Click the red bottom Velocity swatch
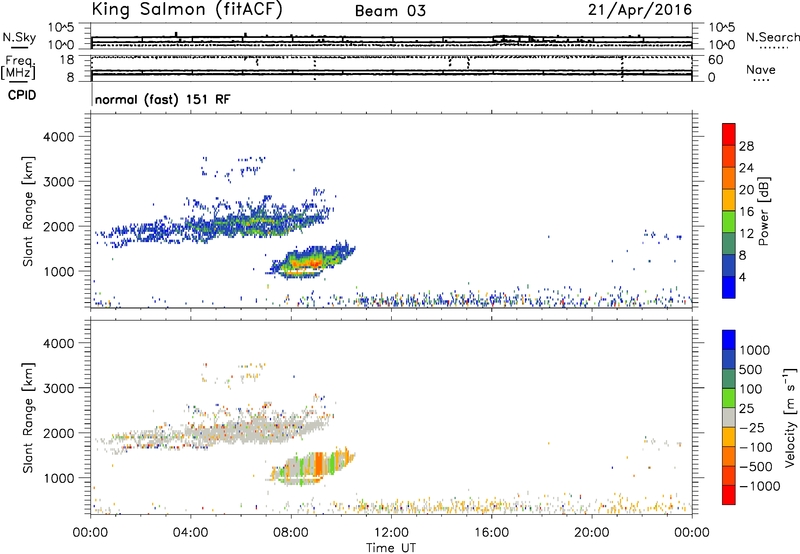This screenshot has width=800, height=554. (729, 495)
